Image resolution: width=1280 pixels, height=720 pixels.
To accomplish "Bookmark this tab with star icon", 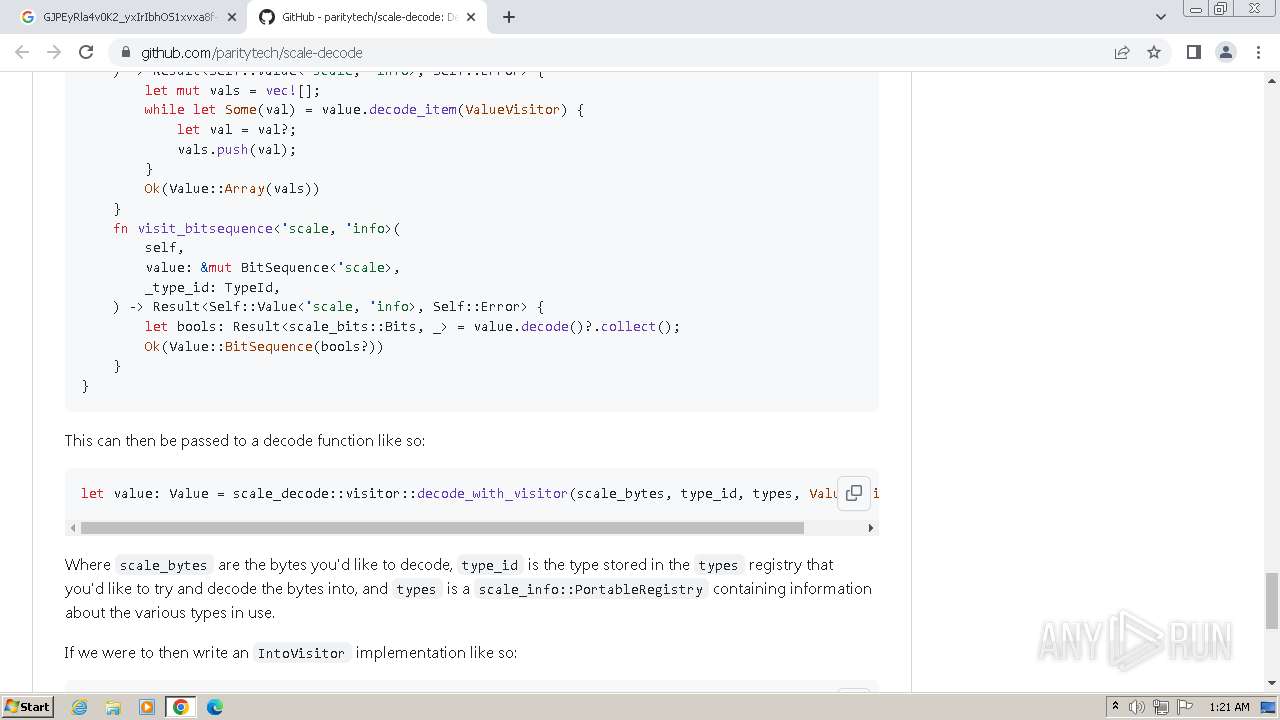I will tap(1154, 52).
